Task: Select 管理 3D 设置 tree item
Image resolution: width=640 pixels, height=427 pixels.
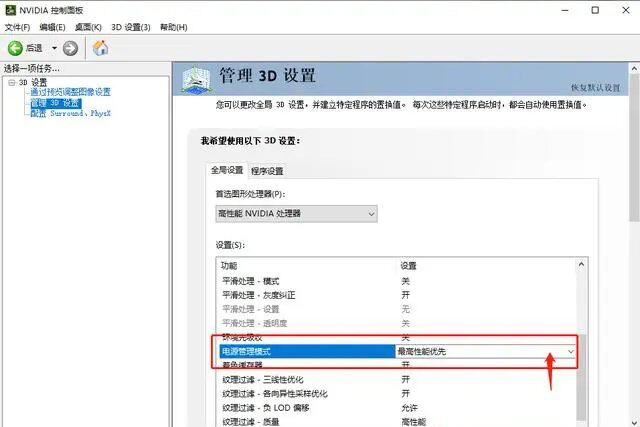Action: click(x=56, y=103)
